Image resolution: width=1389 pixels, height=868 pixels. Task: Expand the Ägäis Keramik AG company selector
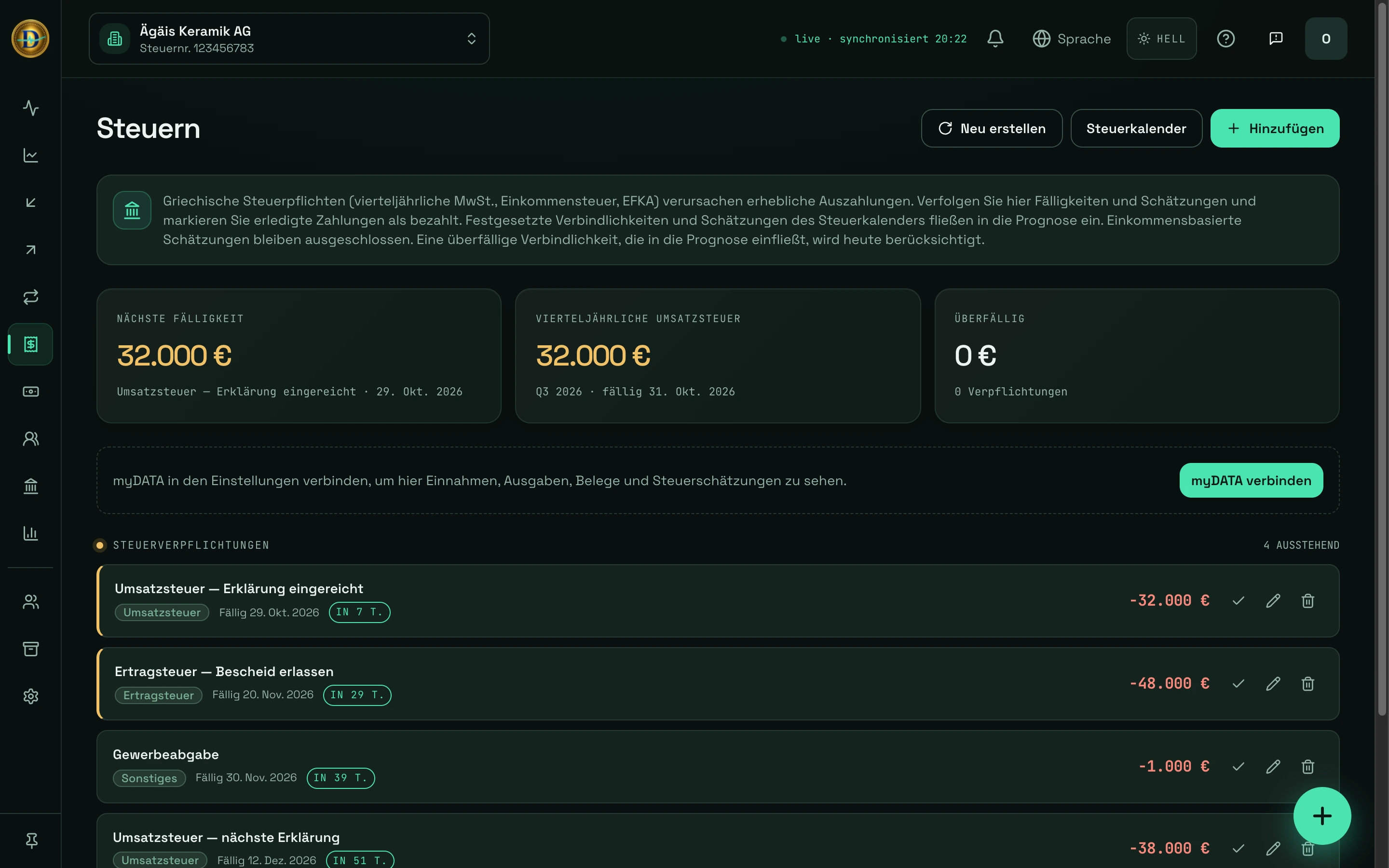[x=289, y=39]
